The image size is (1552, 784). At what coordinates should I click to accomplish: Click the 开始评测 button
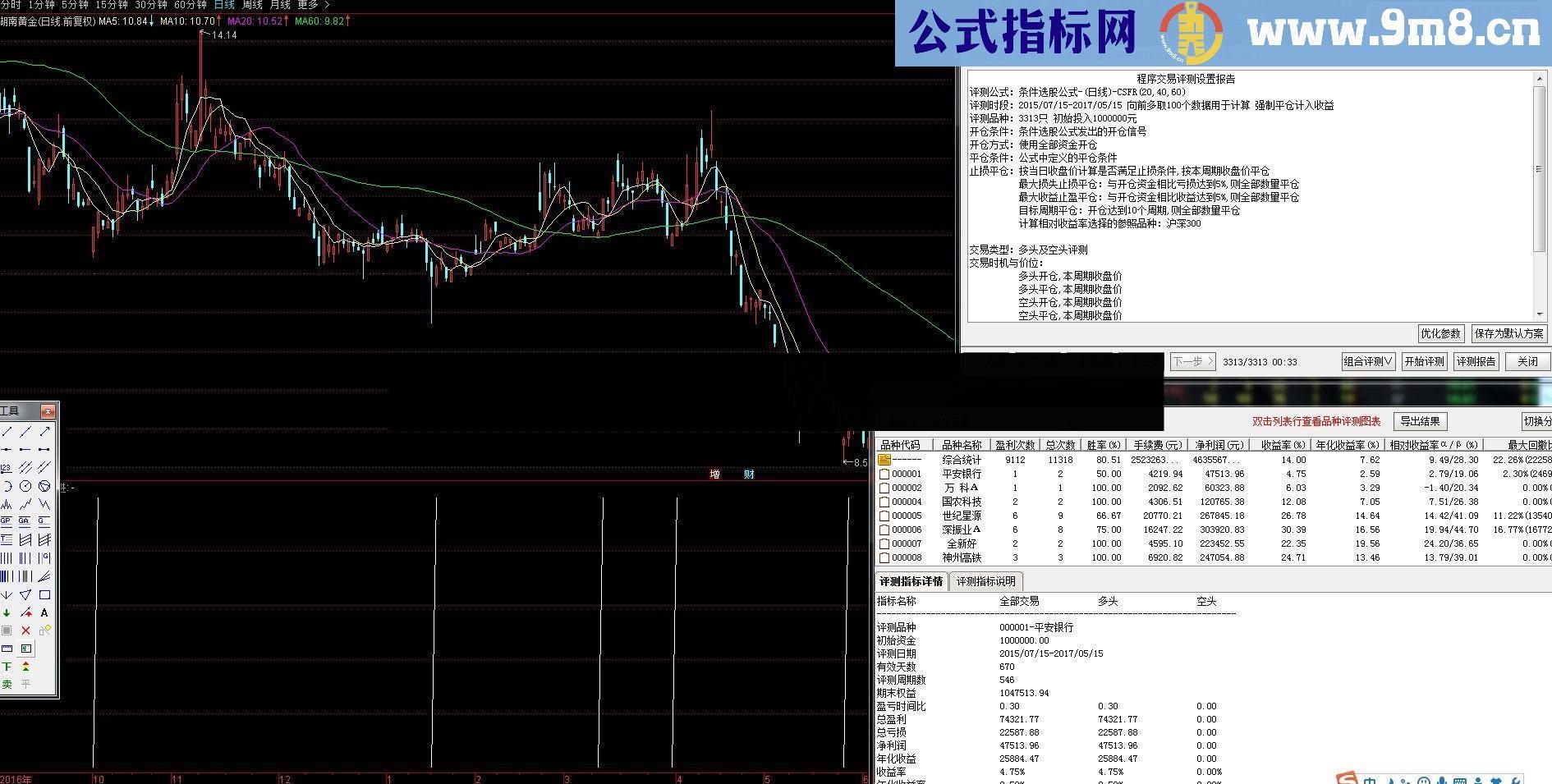point(1424,361)
